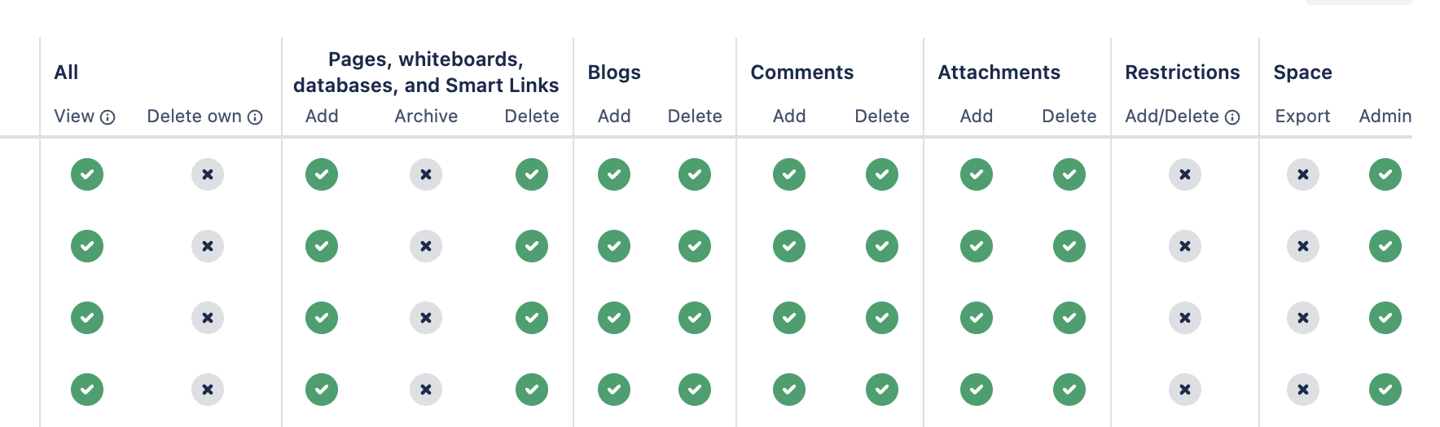The height and width of the screenshot is (427, 1440).
Task: Click the Pages, whiteboards, databases header
Action: [x=426, y=72]
